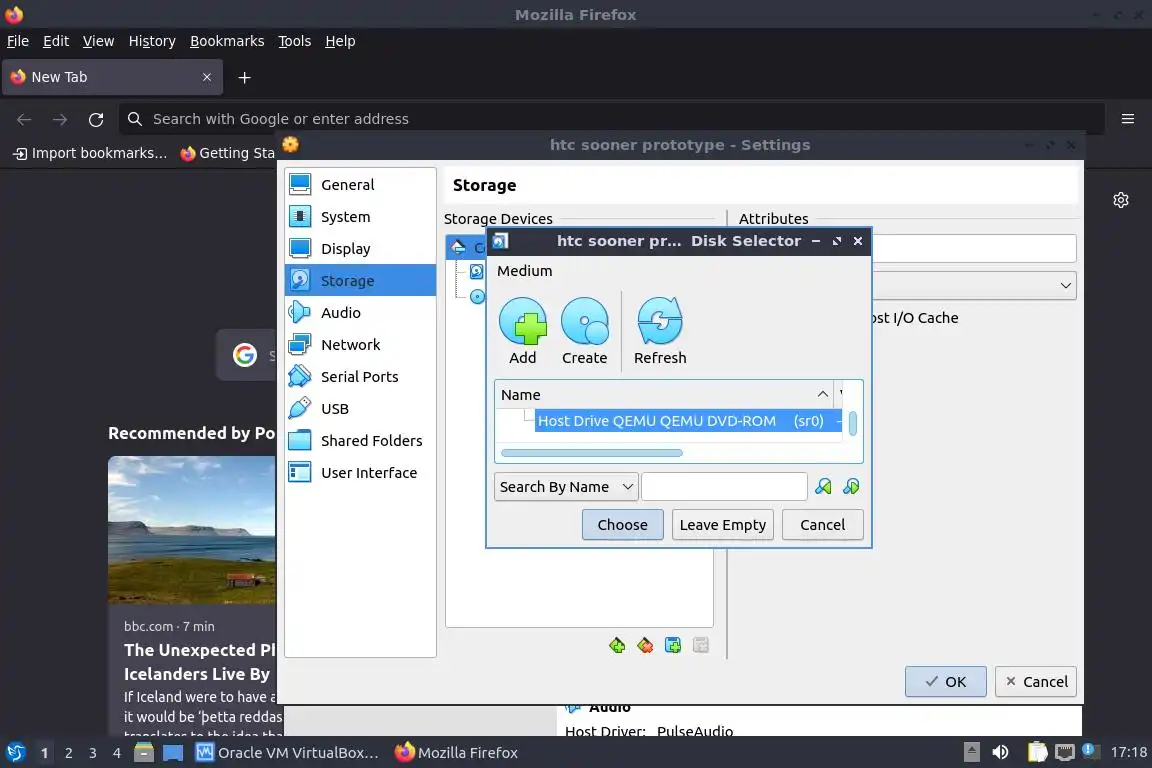The width and height of the screenshot is (1152, 768).
Task: Click show desktop icon on taskbar
Action: click(173, 753)
